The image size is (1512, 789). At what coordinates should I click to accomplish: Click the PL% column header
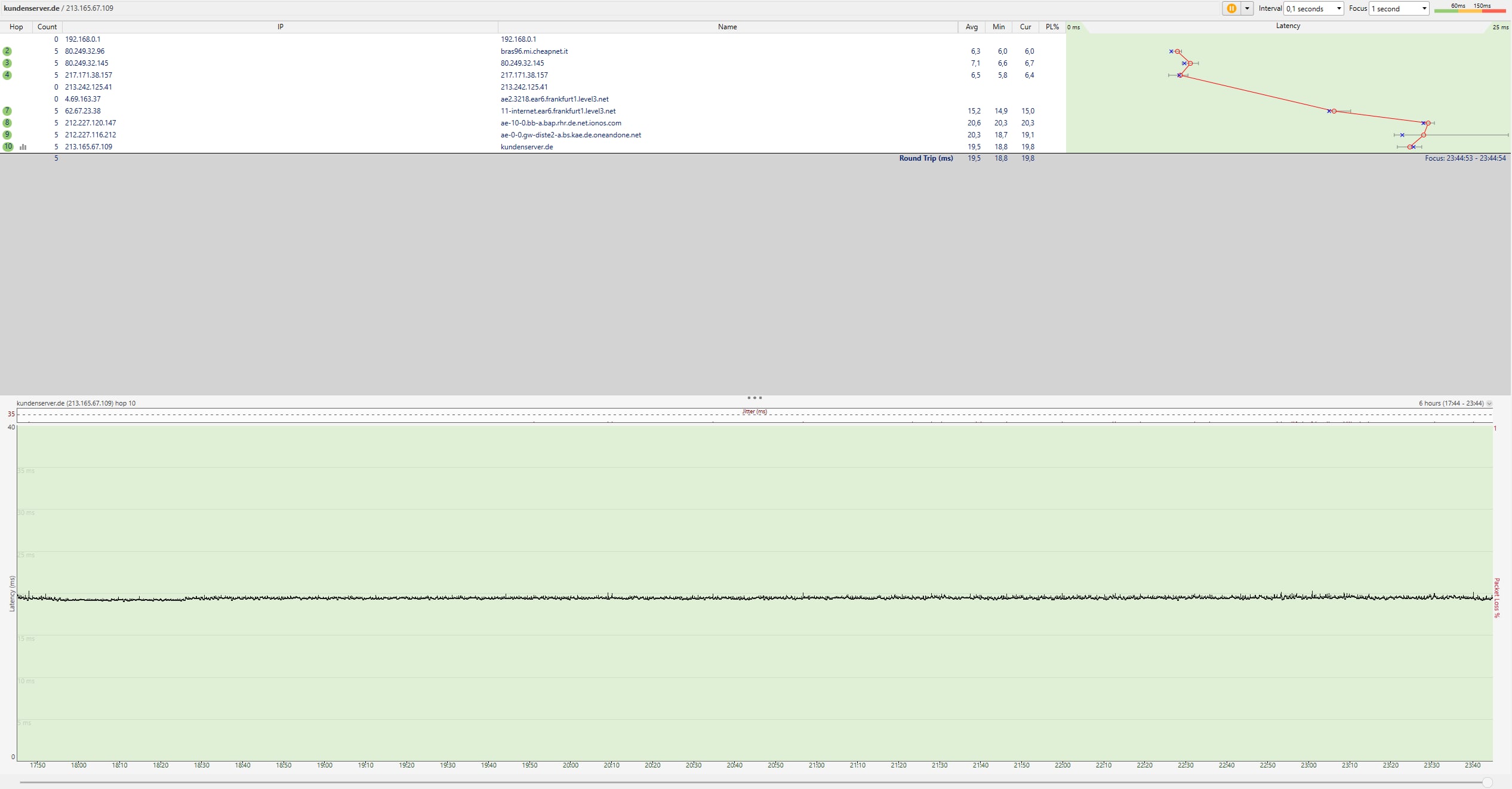(x=1052, y=27)
